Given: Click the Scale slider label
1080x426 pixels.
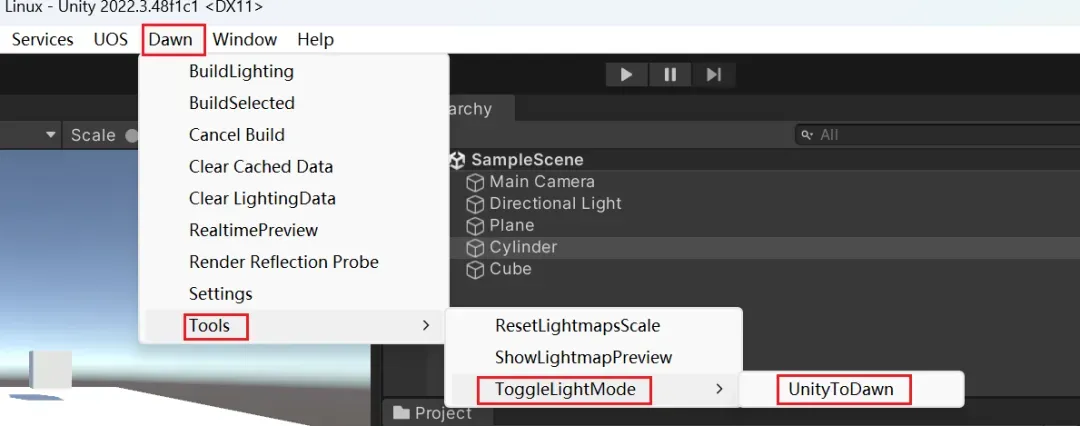Looking at the screenshot, I should coord(93,135).
